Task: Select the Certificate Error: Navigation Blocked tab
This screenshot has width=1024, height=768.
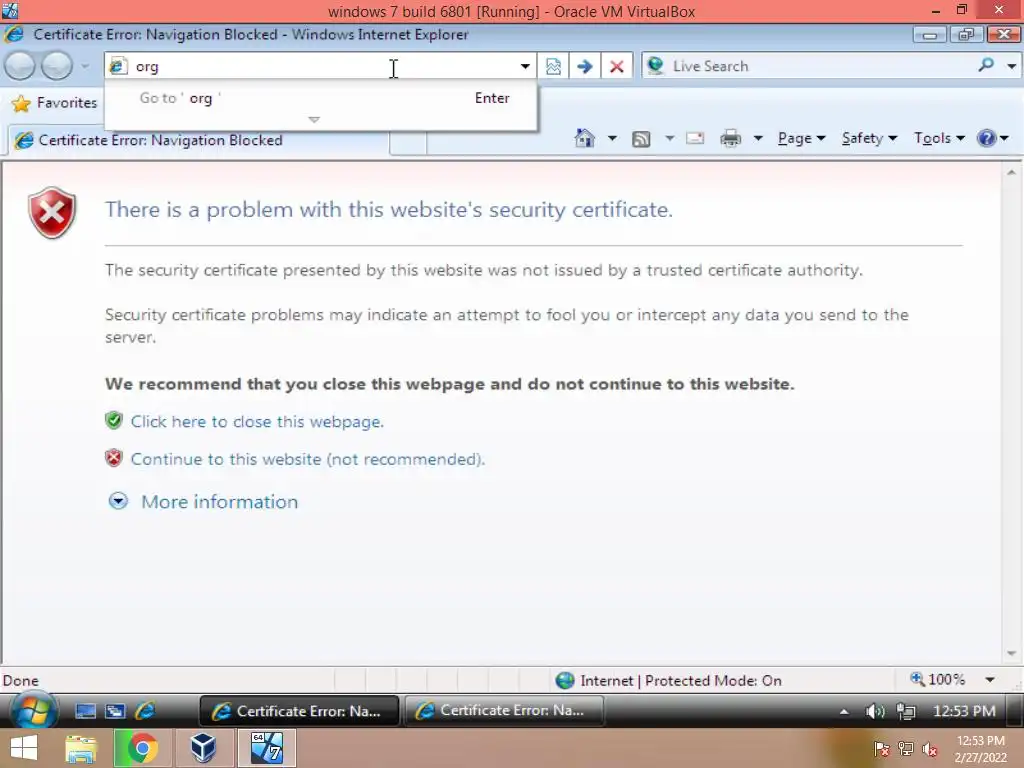Action: pyautogui.click(x=199, y=140)
